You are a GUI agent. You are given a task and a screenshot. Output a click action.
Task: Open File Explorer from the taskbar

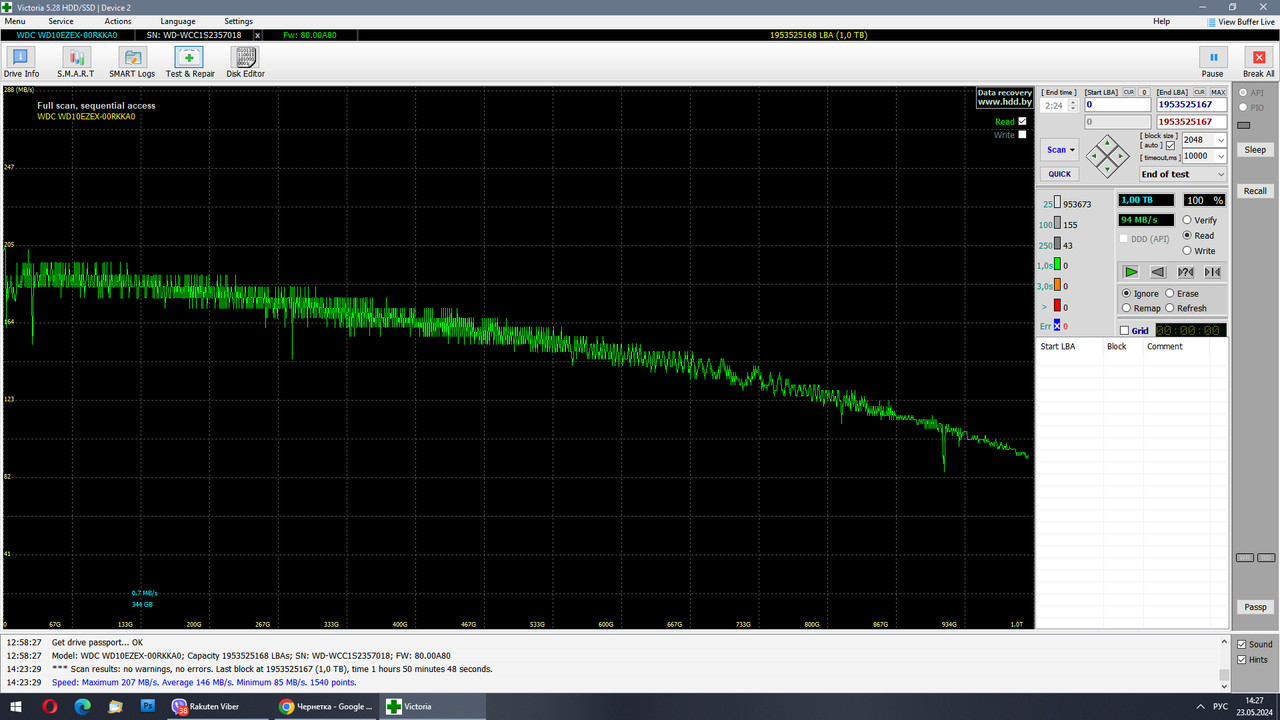[x=115, y=706]
